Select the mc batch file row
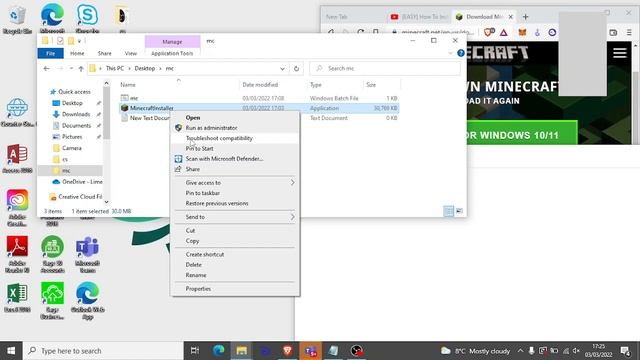 pyautogui.click(x=258, y=98)
